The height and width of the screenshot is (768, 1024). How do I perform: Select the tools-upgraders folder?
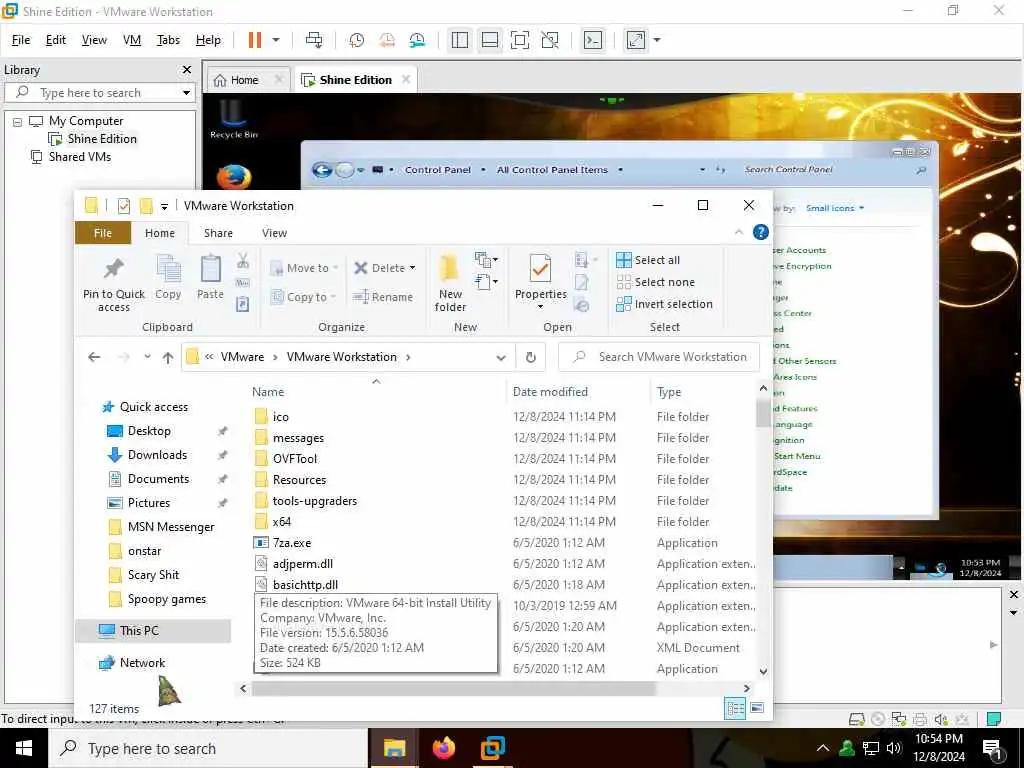coord(315,501)
